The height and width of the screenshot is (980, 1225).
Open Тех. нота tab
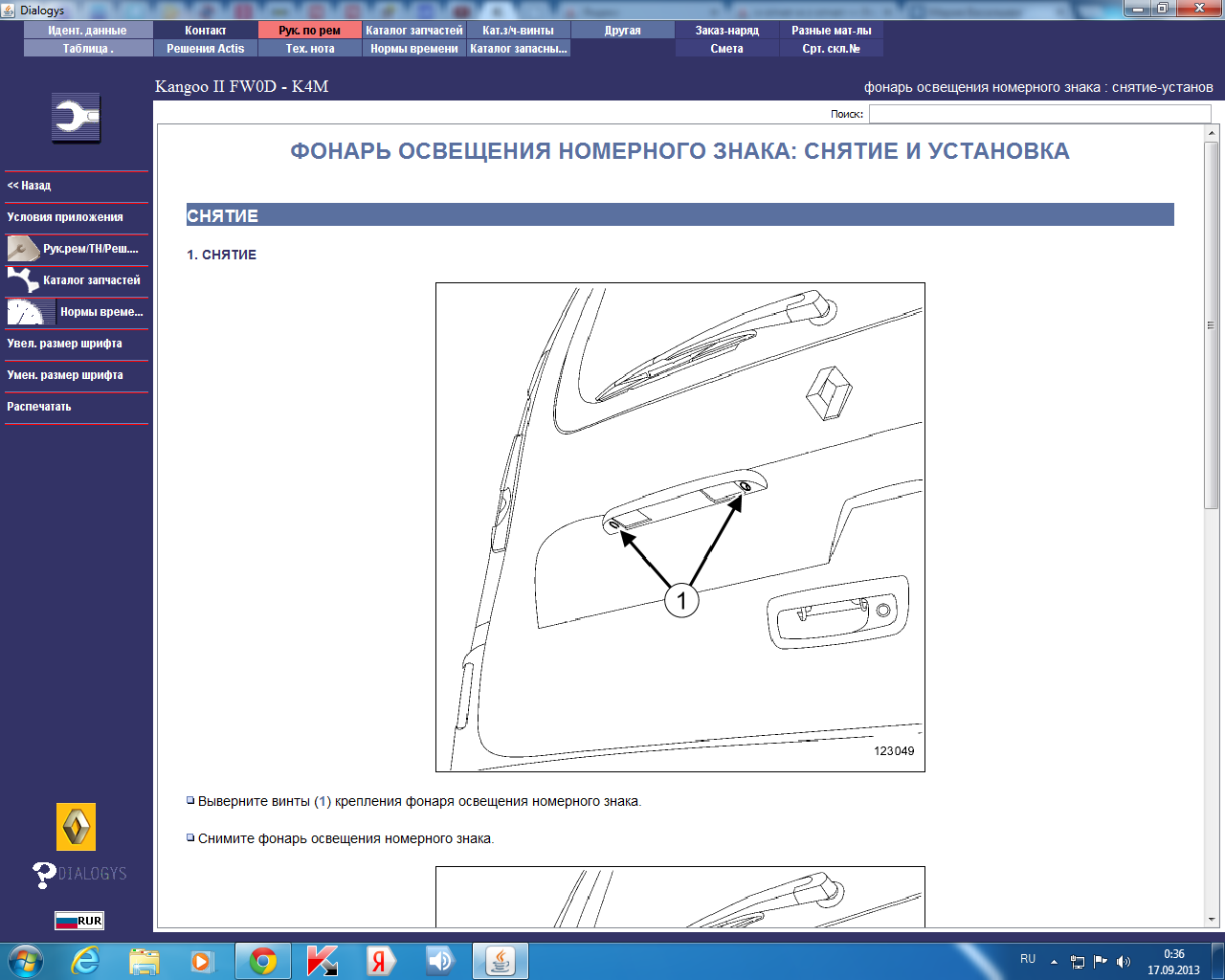[x=310, y=49]
